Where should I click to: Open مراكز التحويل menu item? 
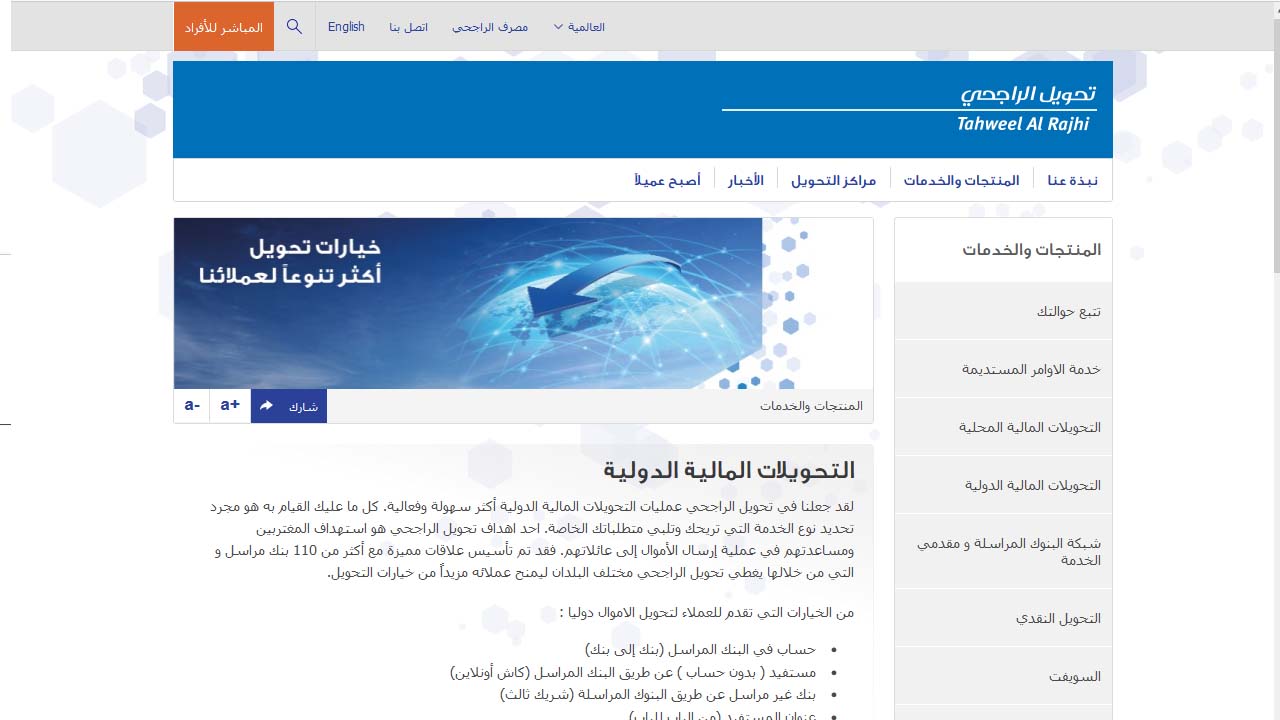point(833,180)
